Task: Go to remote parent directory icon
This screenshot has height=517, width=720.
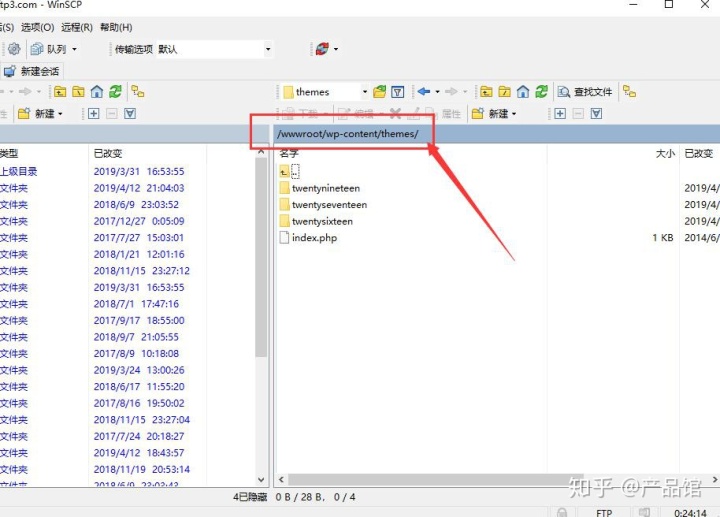Action: click(486, 92)
